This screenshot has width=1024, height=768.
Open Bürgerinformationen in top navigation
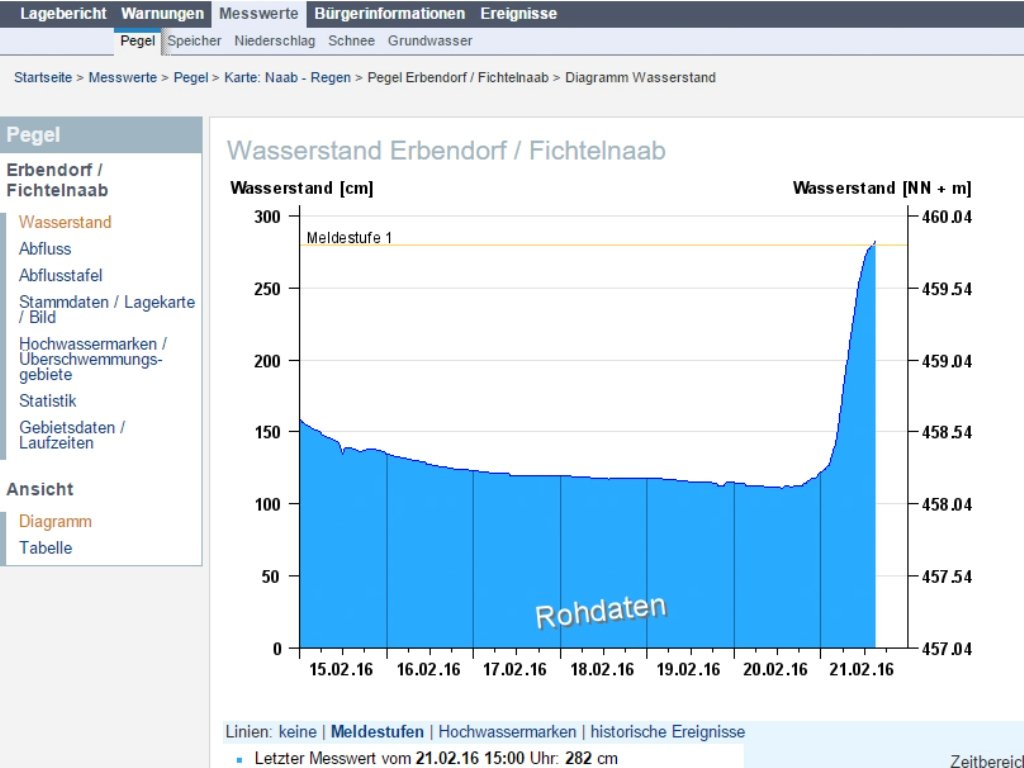click(389, 14)
